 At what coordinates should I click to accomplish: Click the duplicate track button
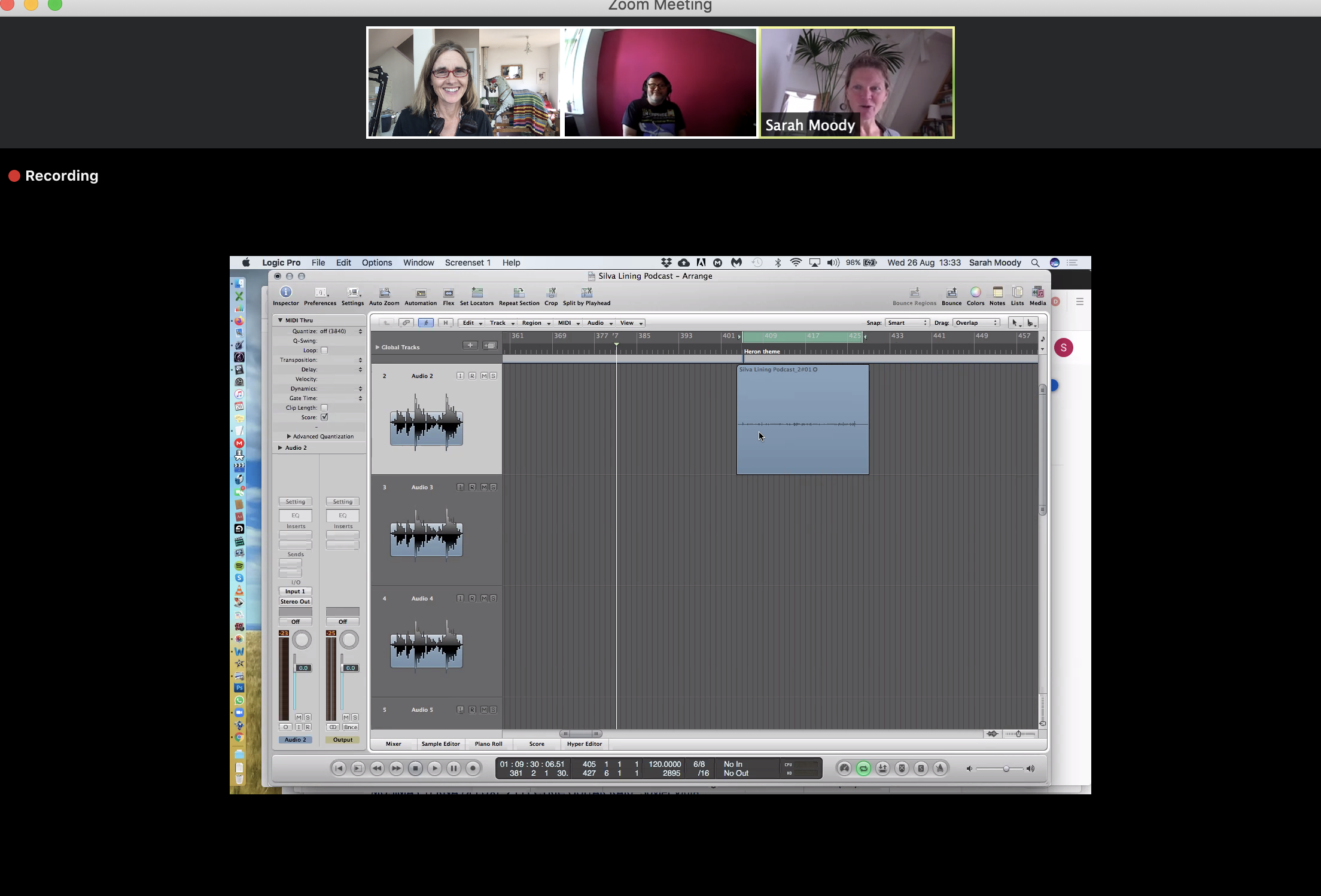click(x=490, y=346)
